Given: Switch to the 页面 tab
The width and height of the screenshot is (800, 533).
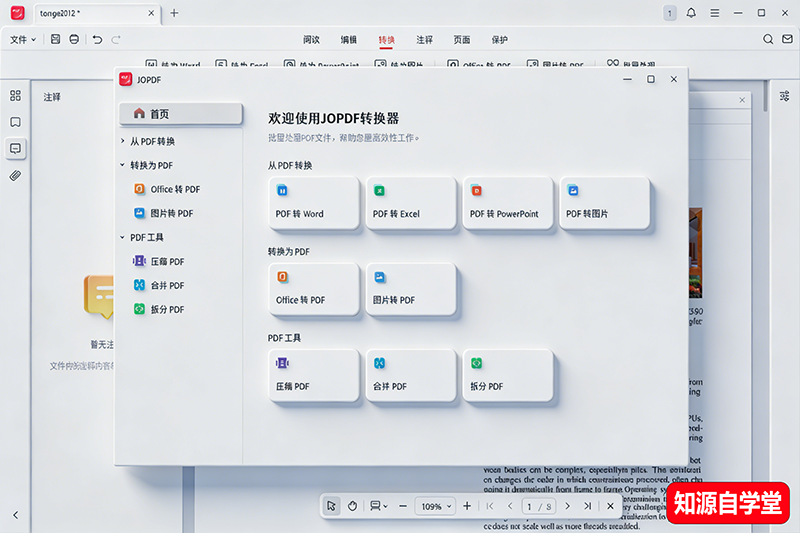Looking at the screenshot, I should 462,39.
